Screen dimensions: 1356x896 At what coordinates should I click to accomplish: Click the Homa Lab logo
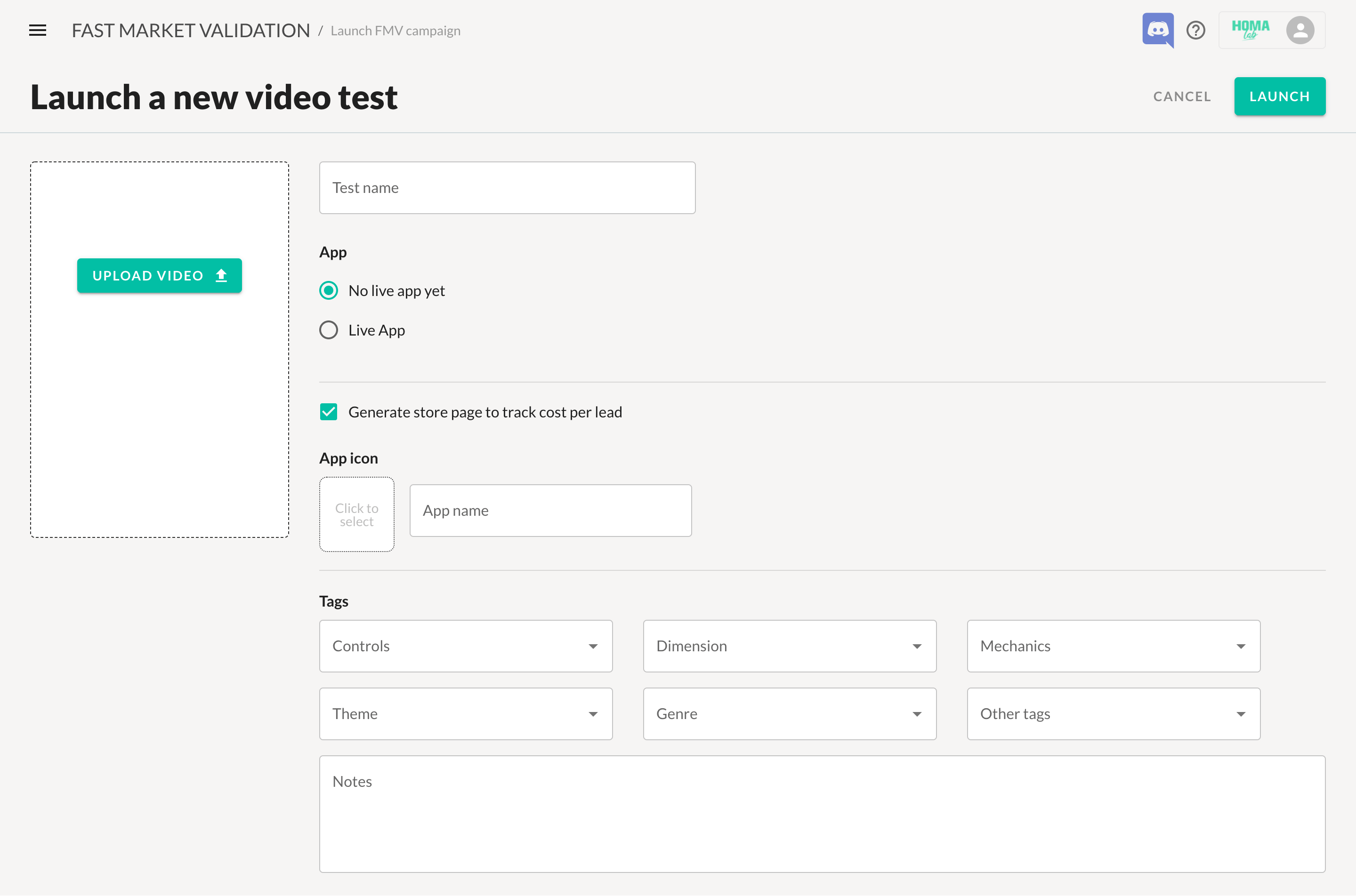(x=1250, y=29)
